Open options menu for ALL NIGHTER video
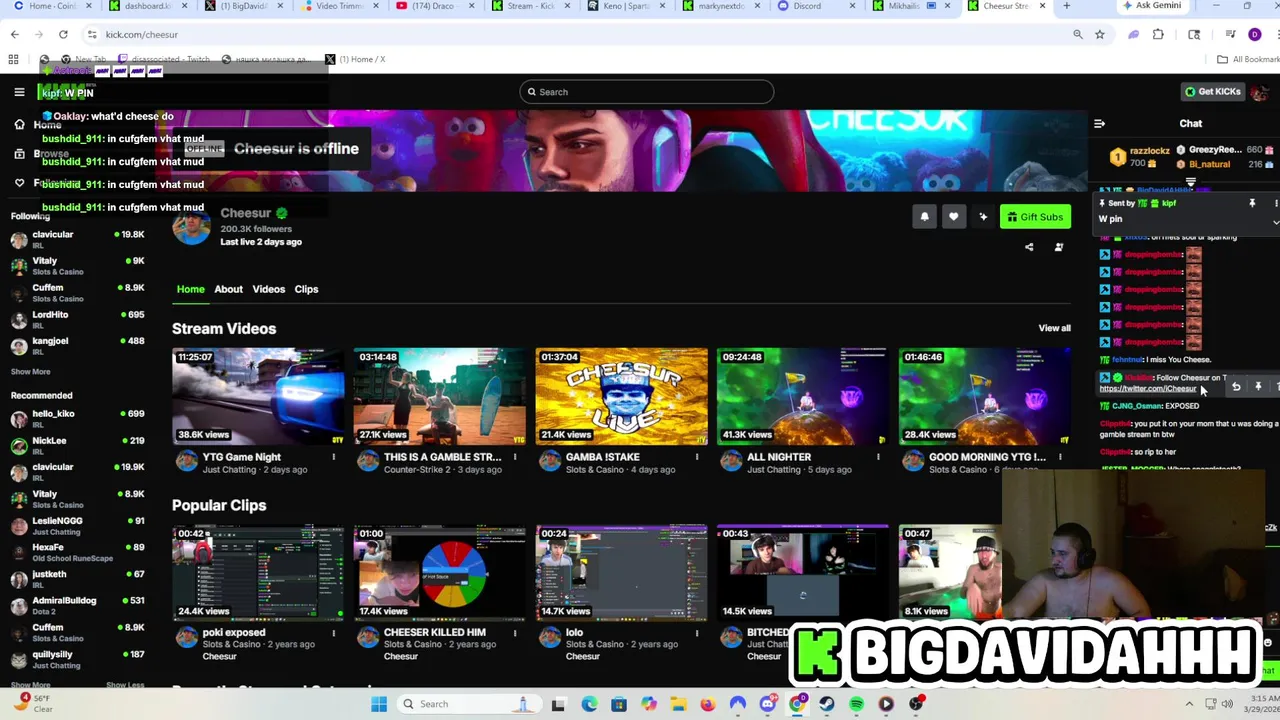 point(878,457)
